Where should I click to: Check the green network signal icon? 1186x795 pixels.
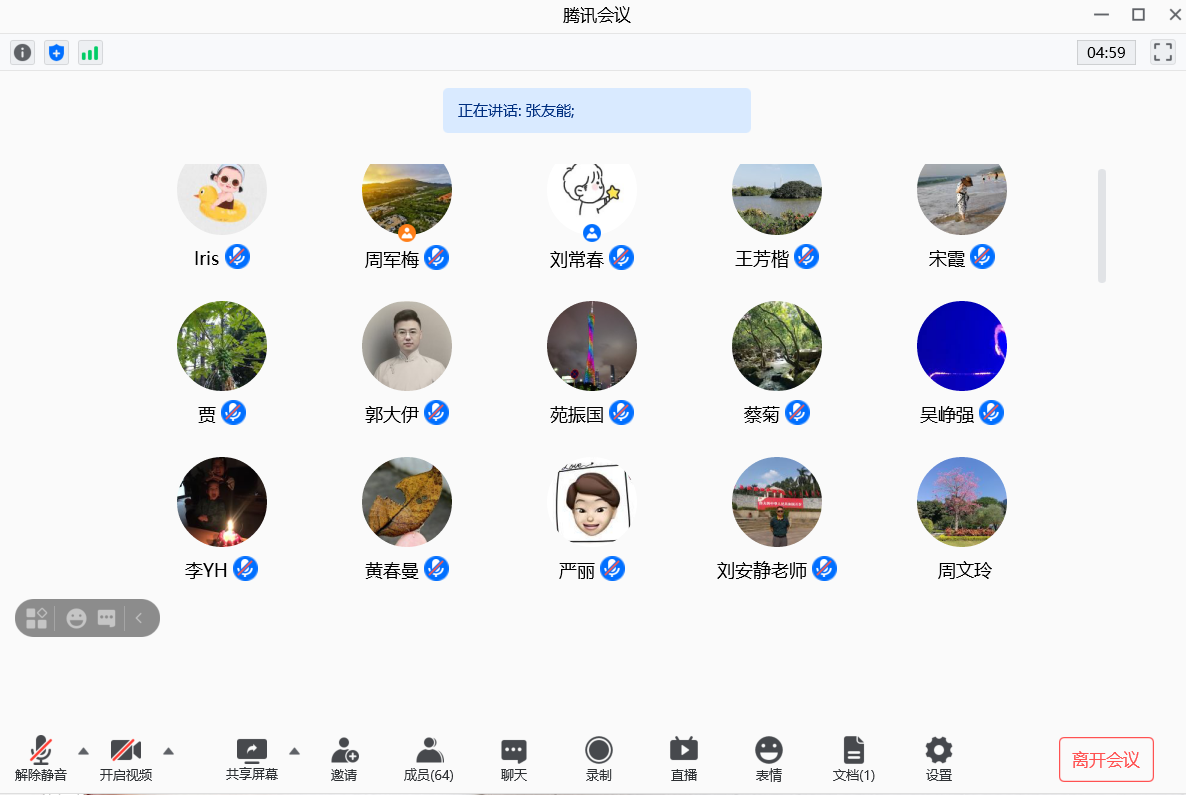[x=90, y=53]
